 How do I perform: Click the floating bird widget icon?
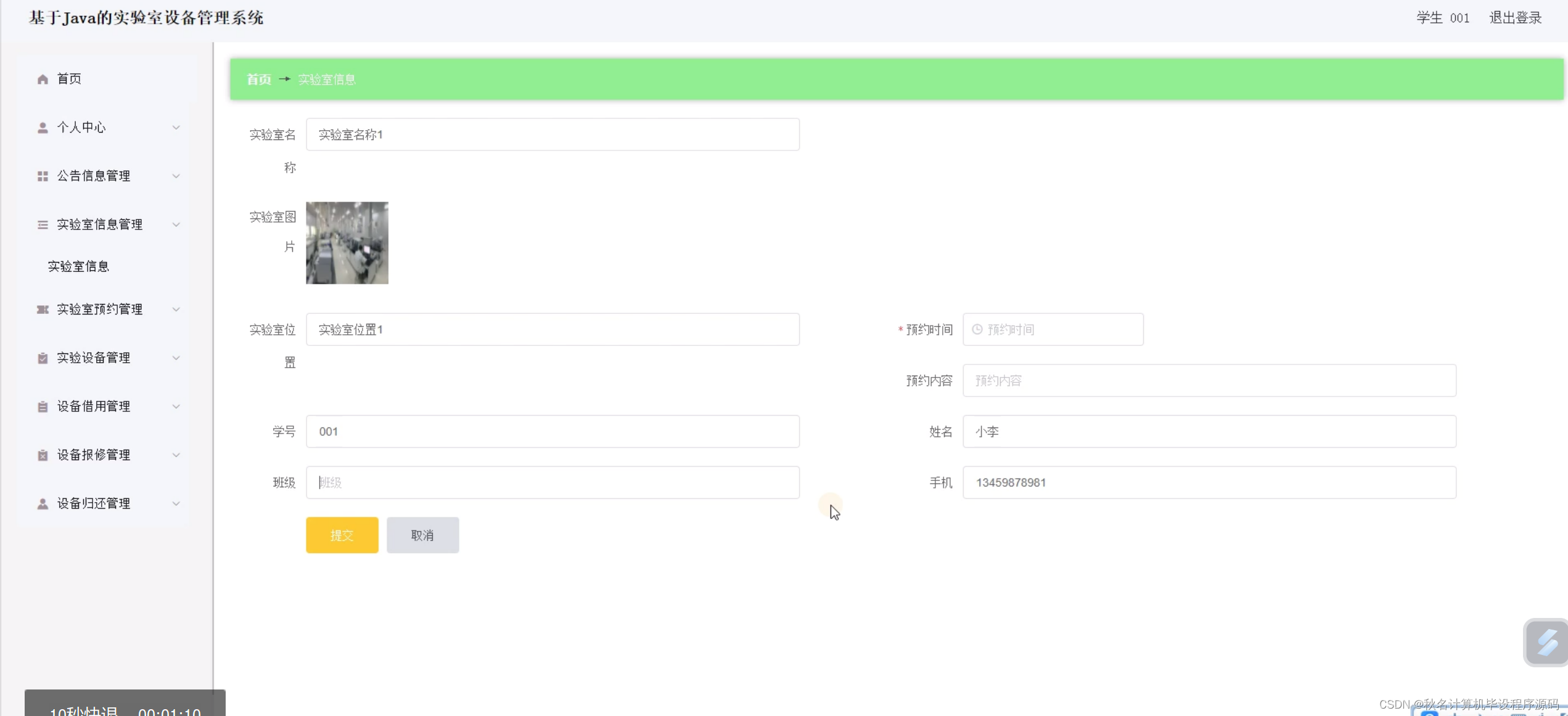pos(1546,643)
